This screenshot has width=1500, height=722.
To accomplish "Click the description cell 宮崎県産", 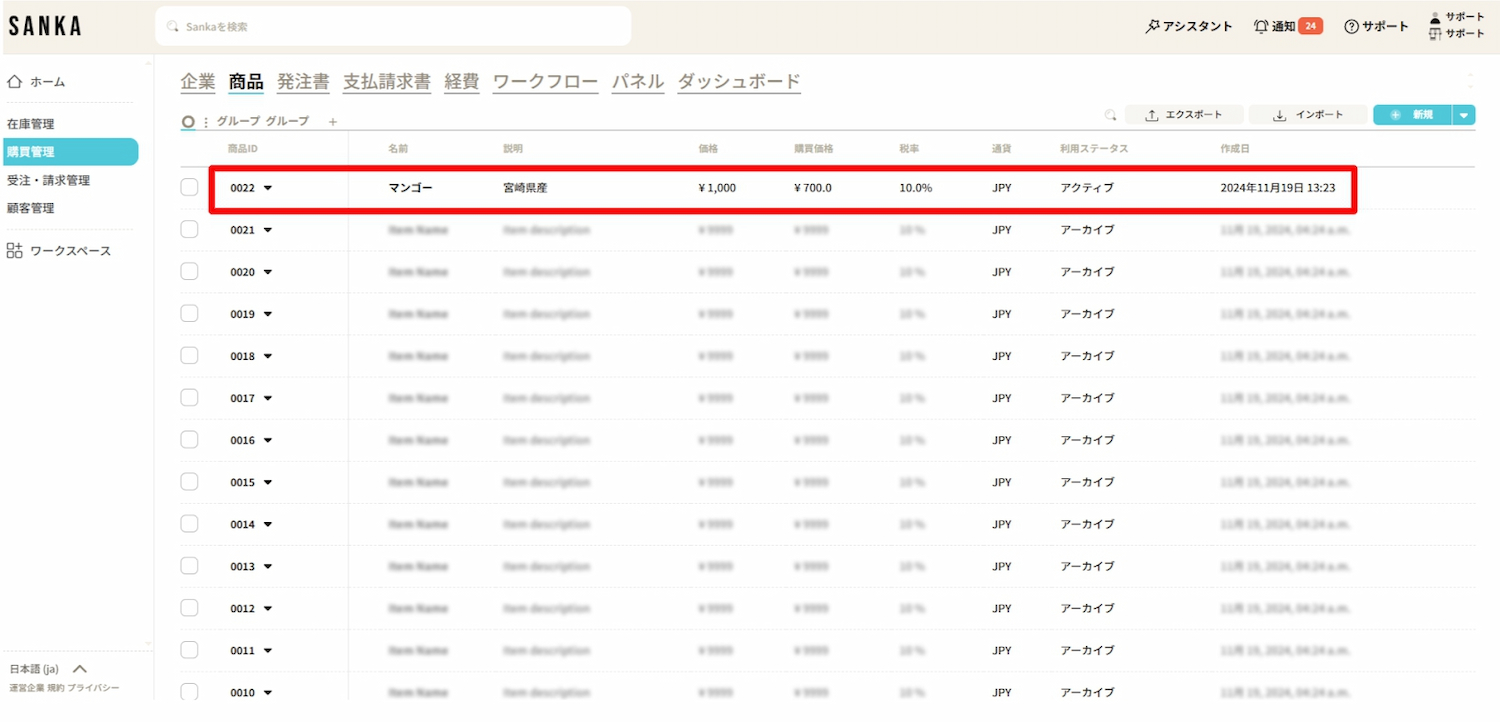I will 525,188.
